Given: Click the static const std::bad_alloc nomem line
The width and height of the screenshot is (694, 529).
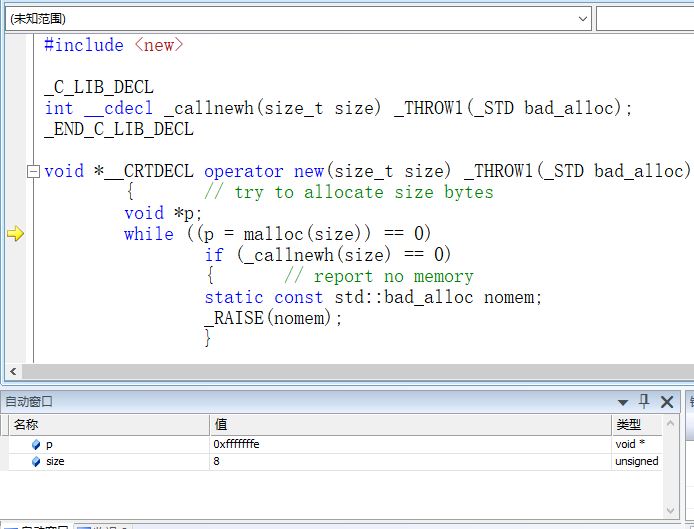Looking at the screenshot, I should click(373, 297).
